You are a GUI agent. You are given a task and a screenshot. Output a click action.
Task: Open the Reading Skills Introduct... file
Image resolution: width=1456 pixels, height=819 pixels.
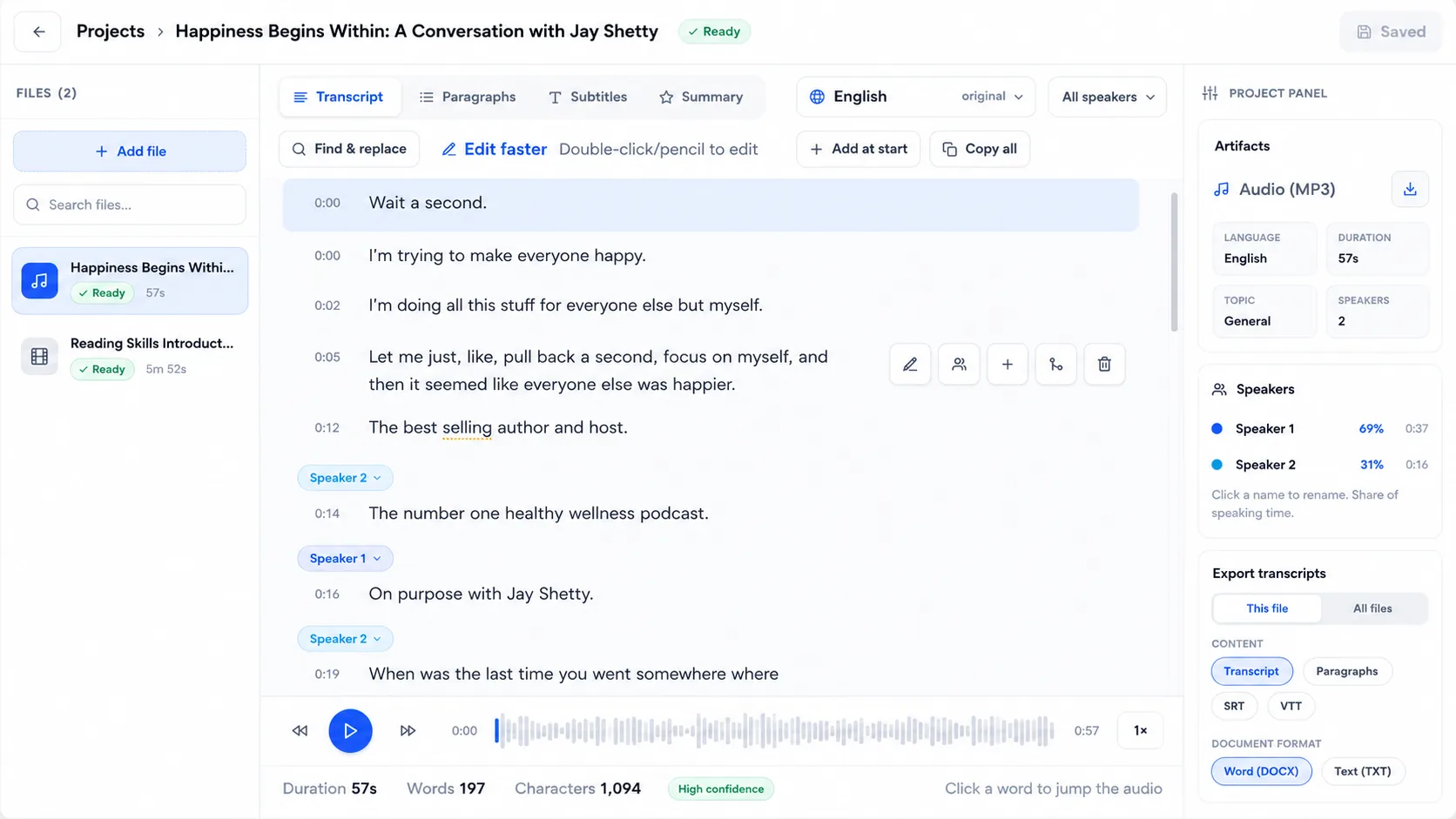(130, 356)
